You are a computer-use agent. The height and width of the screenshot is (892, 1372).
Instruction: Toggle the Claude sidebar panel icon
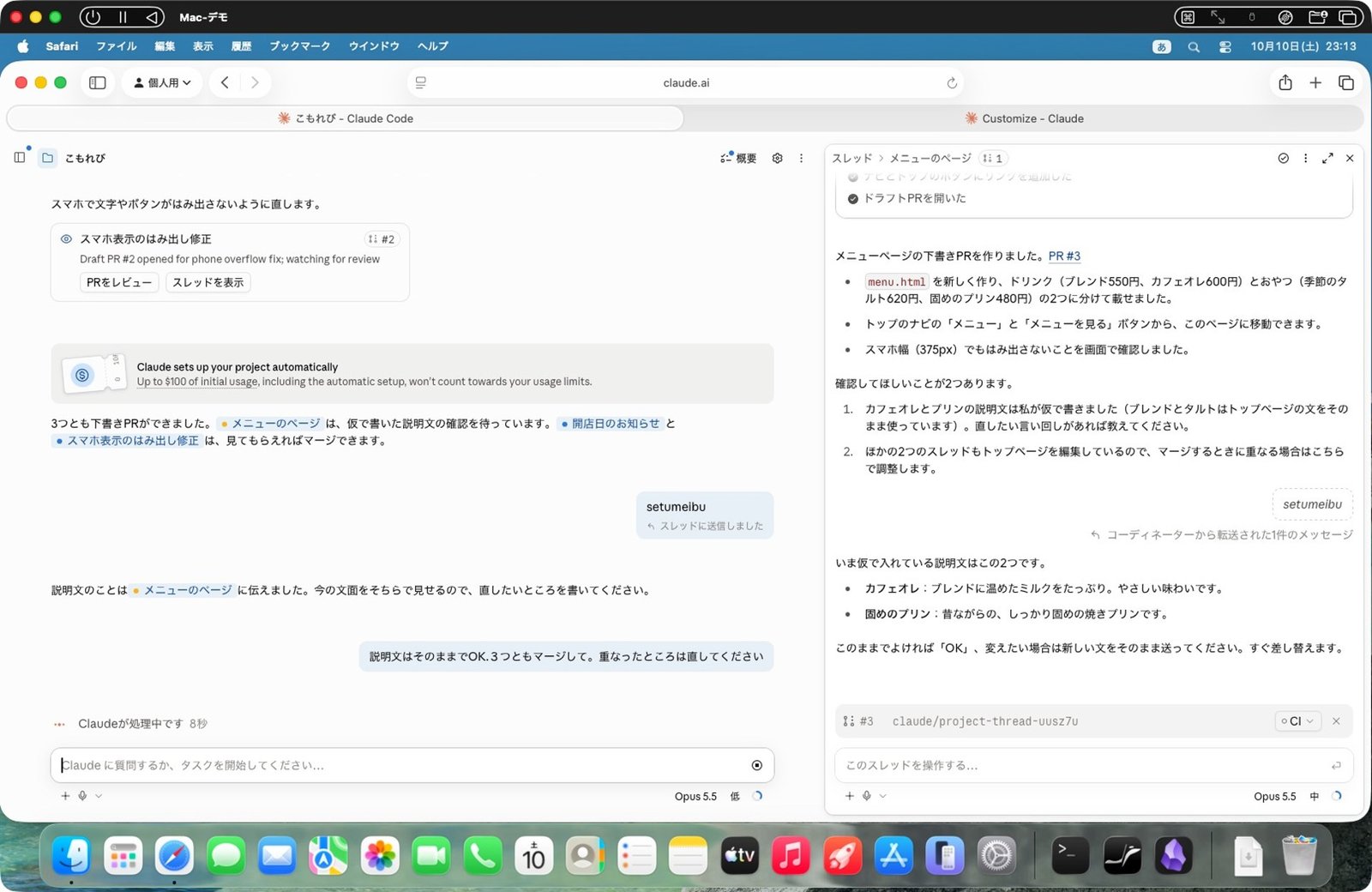click(x=20, y=158)
